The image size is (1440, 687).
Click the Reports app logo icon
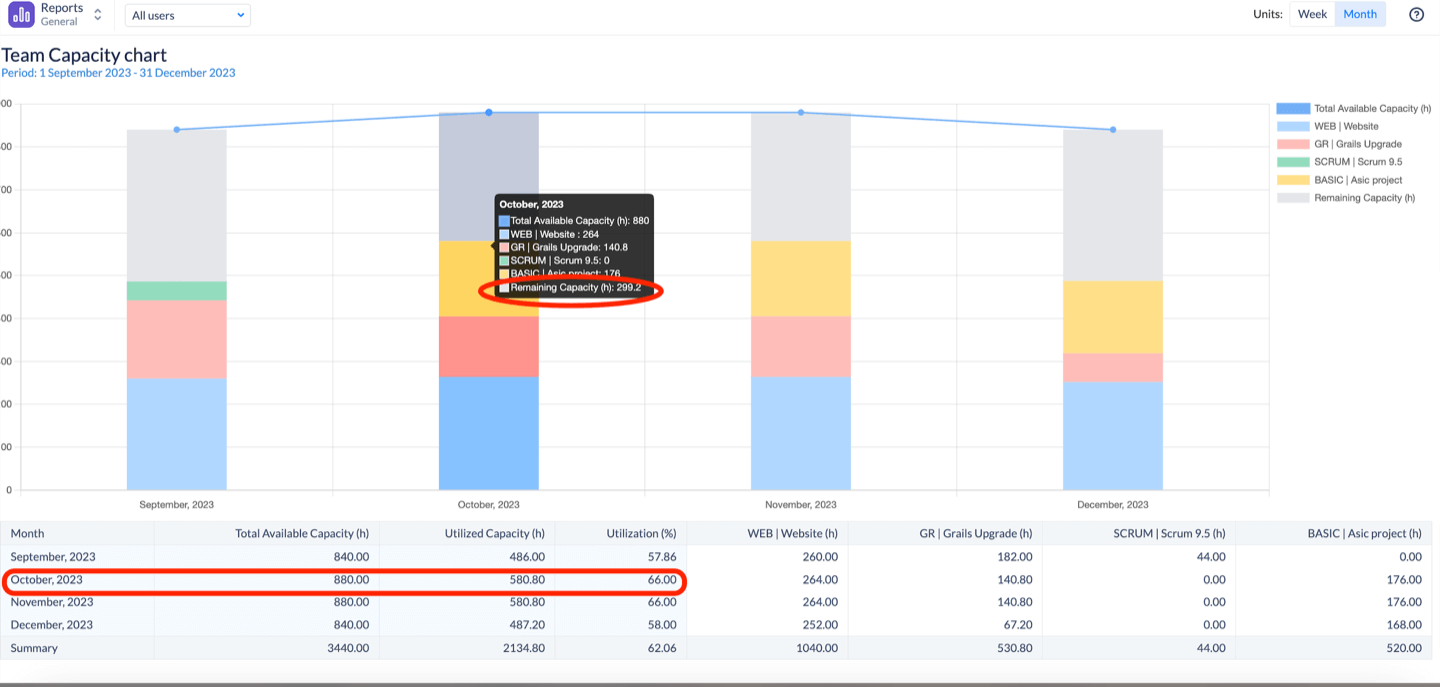pos(21,15)
